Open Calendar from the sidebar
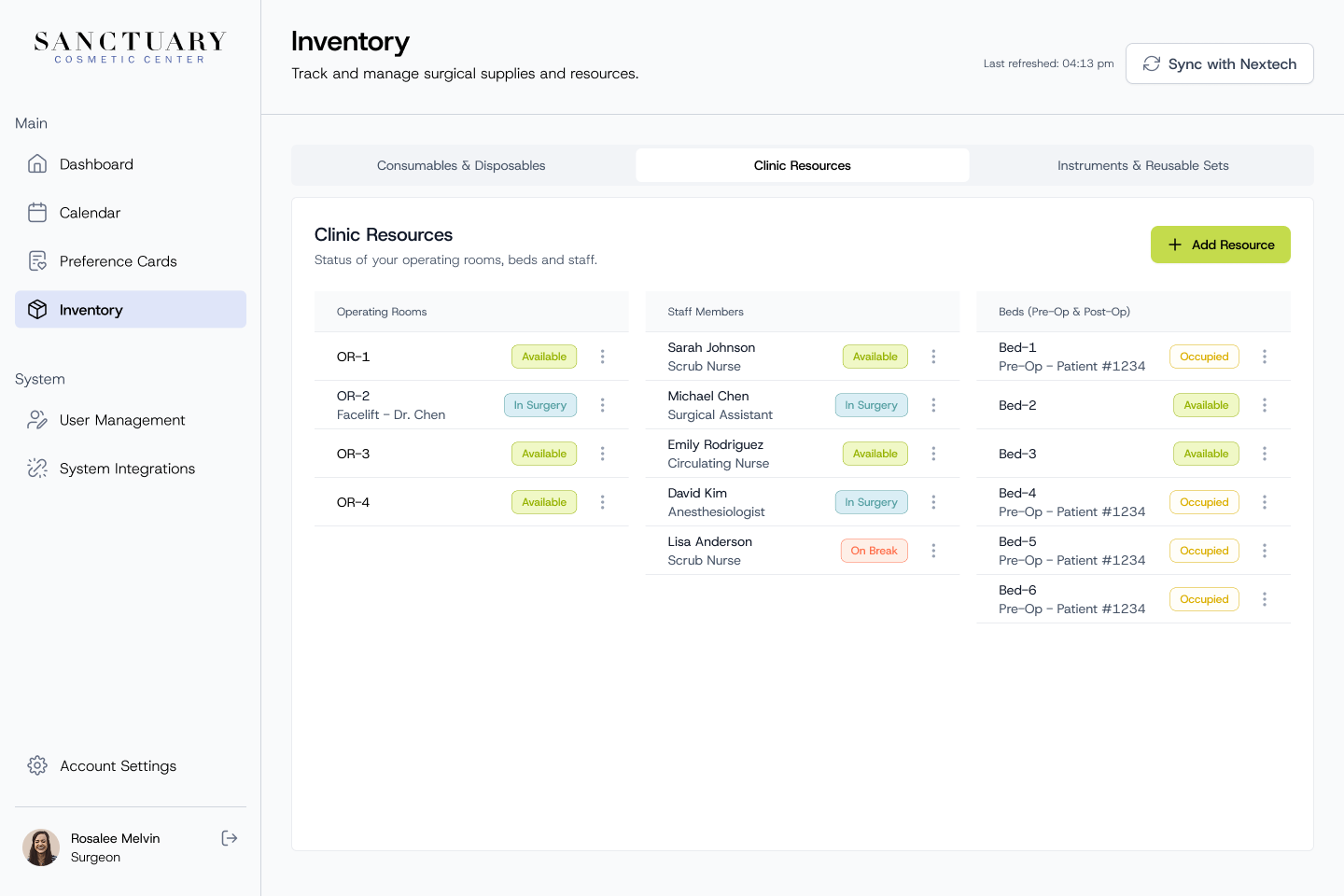1344x896 pixels. point(131,213)
